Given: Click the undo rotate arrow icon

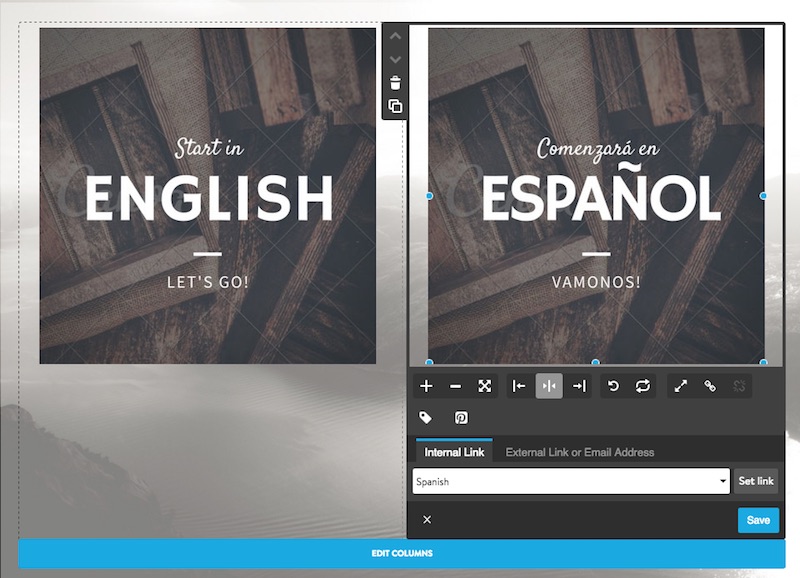Looking at the screenshot, I should tap(613, 386).
